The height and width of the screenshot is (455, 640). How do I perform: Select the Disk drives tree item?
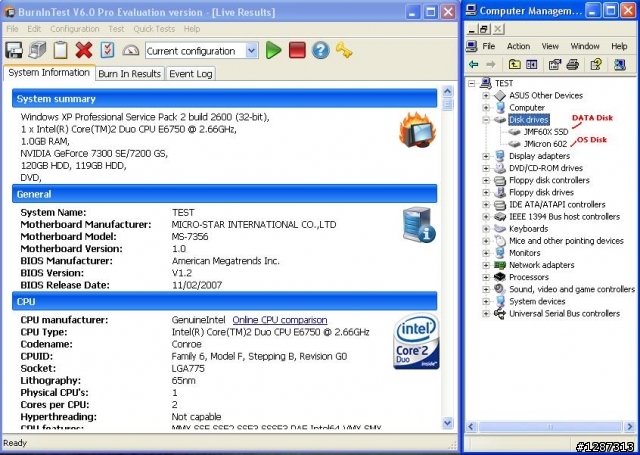coord(529,120)
